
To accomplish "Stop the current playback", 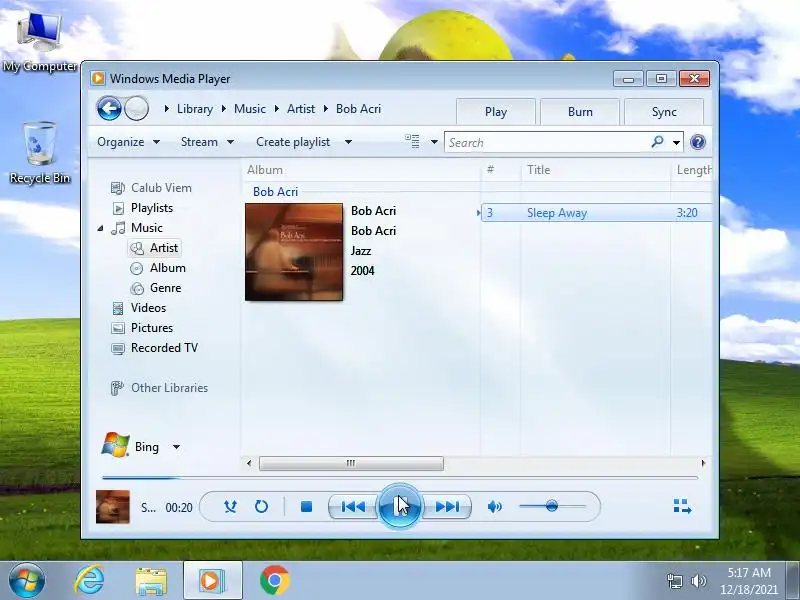I will (x=306, y=507).
